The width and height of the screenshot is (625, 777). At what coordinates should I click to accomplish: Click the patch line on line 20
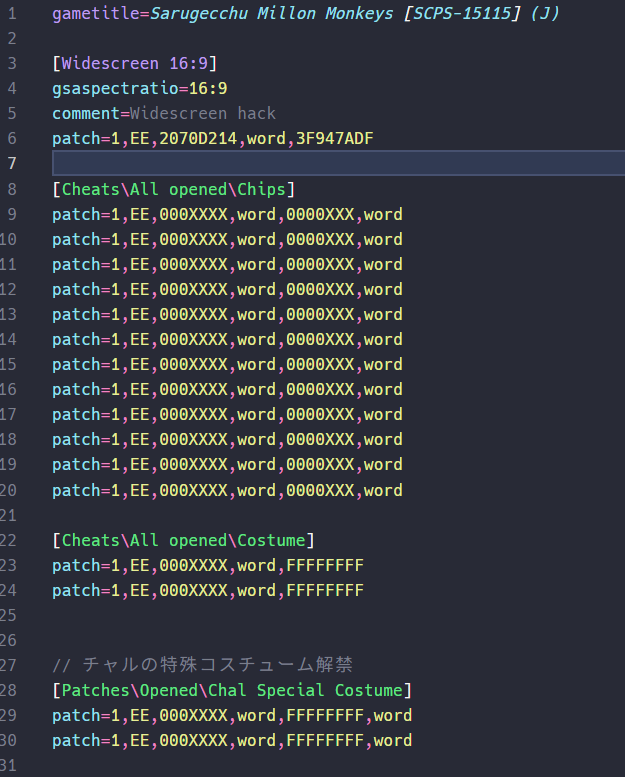click(227, 491)
